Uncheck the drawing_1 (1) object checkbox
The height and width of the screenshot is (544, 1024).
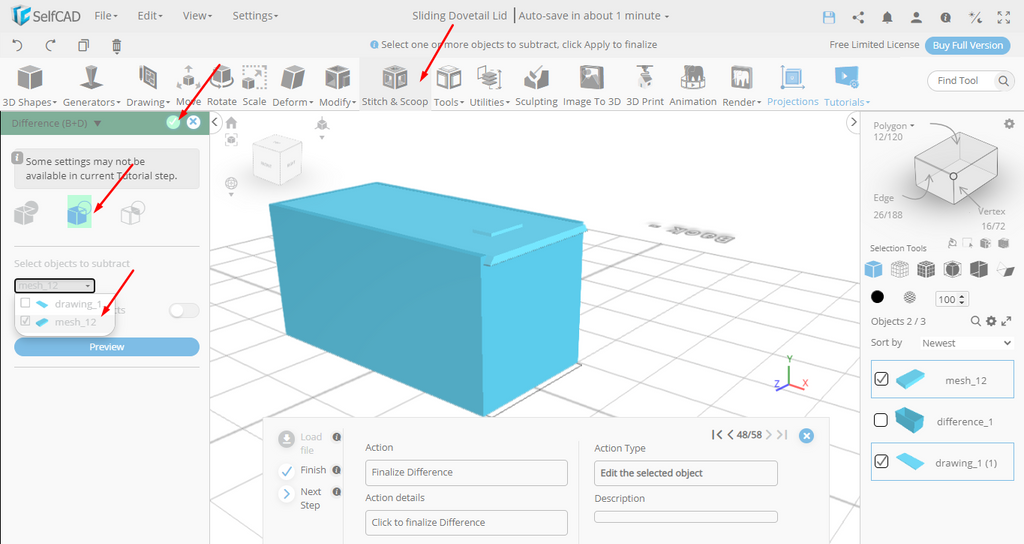click(881, 461)
